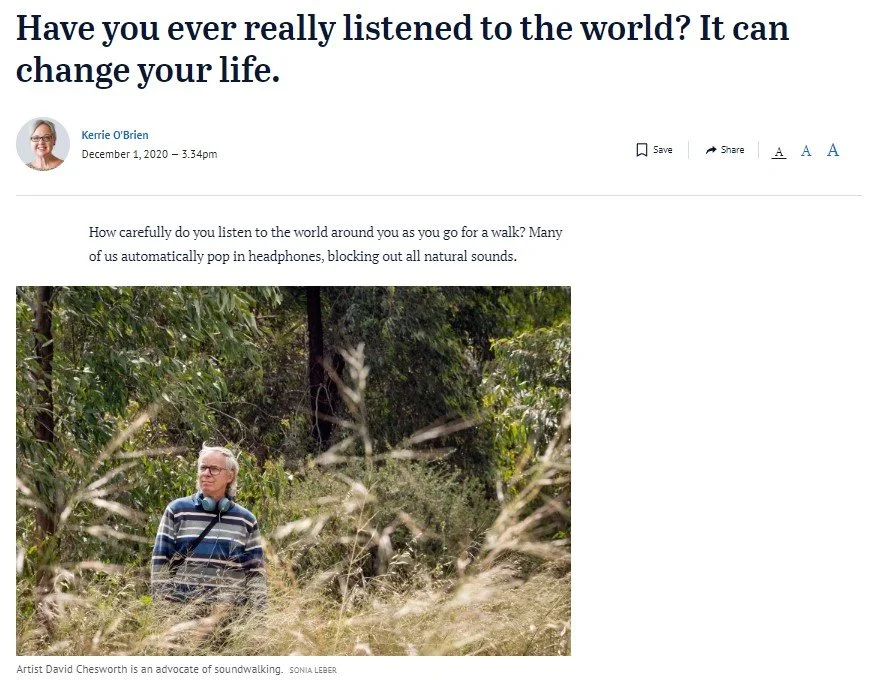Click the December 1, 2020 timestamp
This screenshot has height=680, width=873.
[149, 154]
